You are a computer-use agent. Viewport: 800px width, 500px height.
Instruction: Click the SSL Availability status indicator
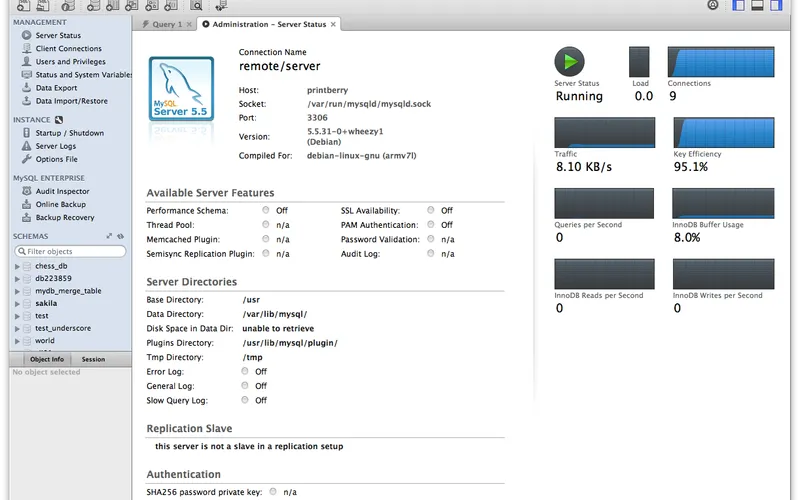coord(431,211)
